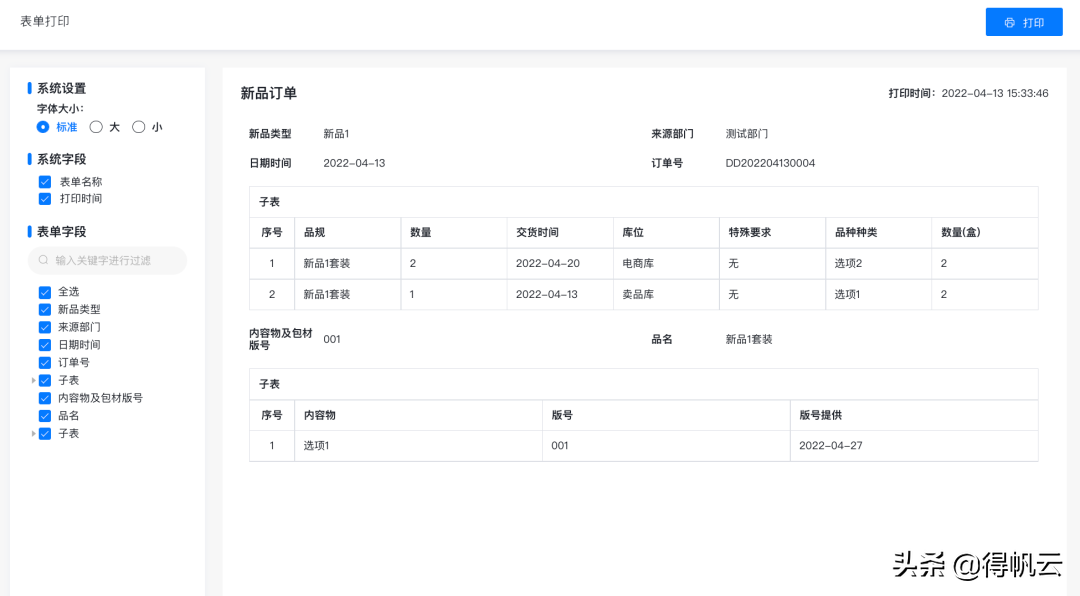This screenshot has height=596, width=1080.
Task: Click the search magnifier icon in filter box
Action: [x=43, y=260]
